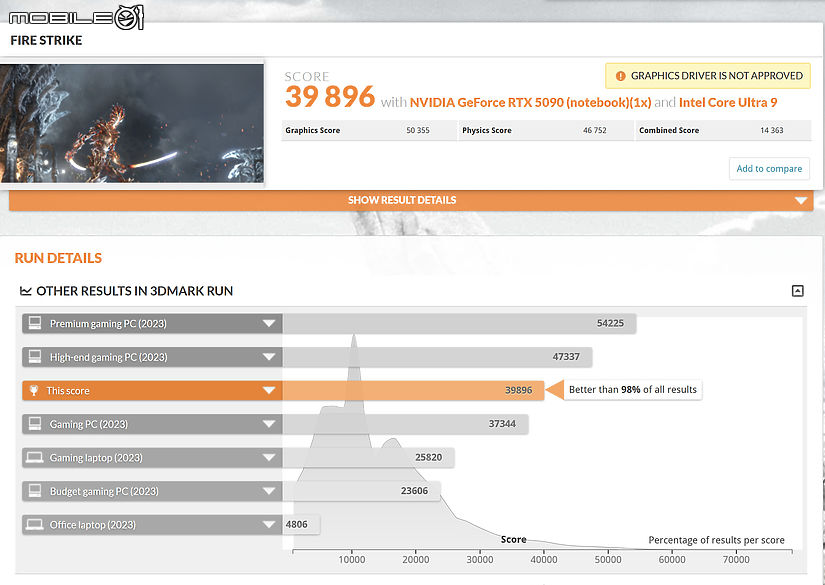Click the Gaming laptop score value 25820
The width and height of the screenshot is (825, 585).
(x=428, y=457)
